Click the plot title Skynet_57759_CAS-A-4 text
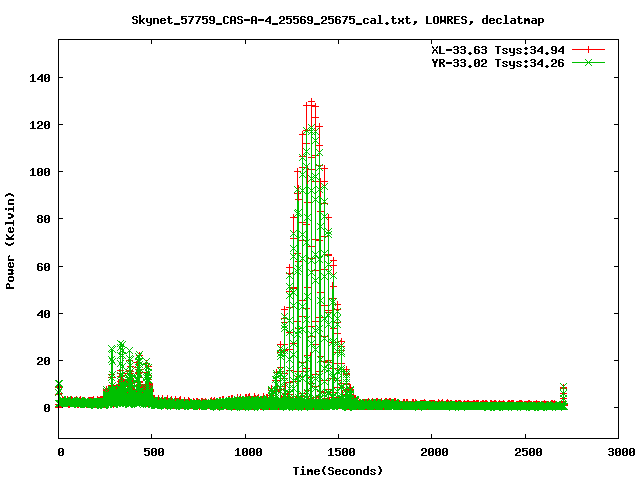Viewport: 640px width, 480px height. click(338, 20)
